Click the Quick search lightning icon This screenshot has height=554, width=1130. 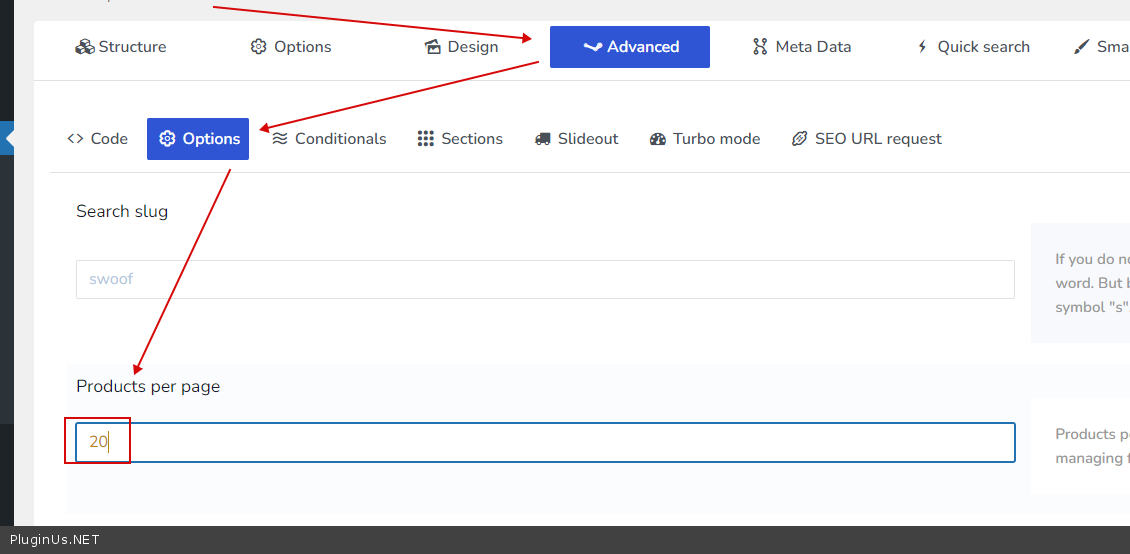click(x=922, y=47)
